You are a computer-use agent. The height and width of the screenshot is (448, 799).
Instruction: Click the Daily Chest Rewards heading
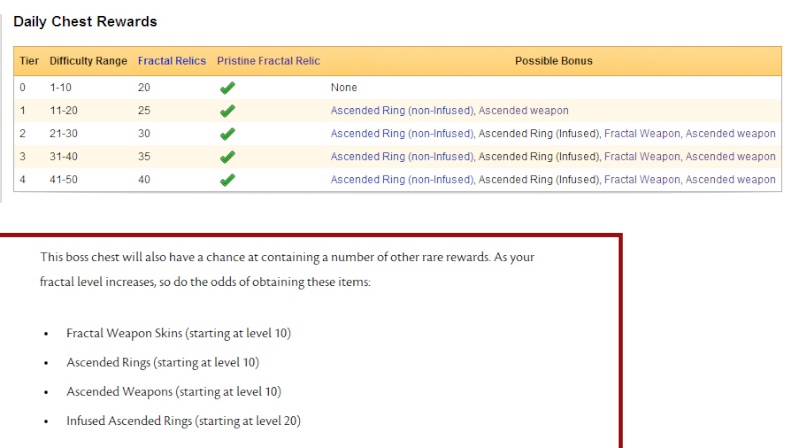(x=85, y=21)
